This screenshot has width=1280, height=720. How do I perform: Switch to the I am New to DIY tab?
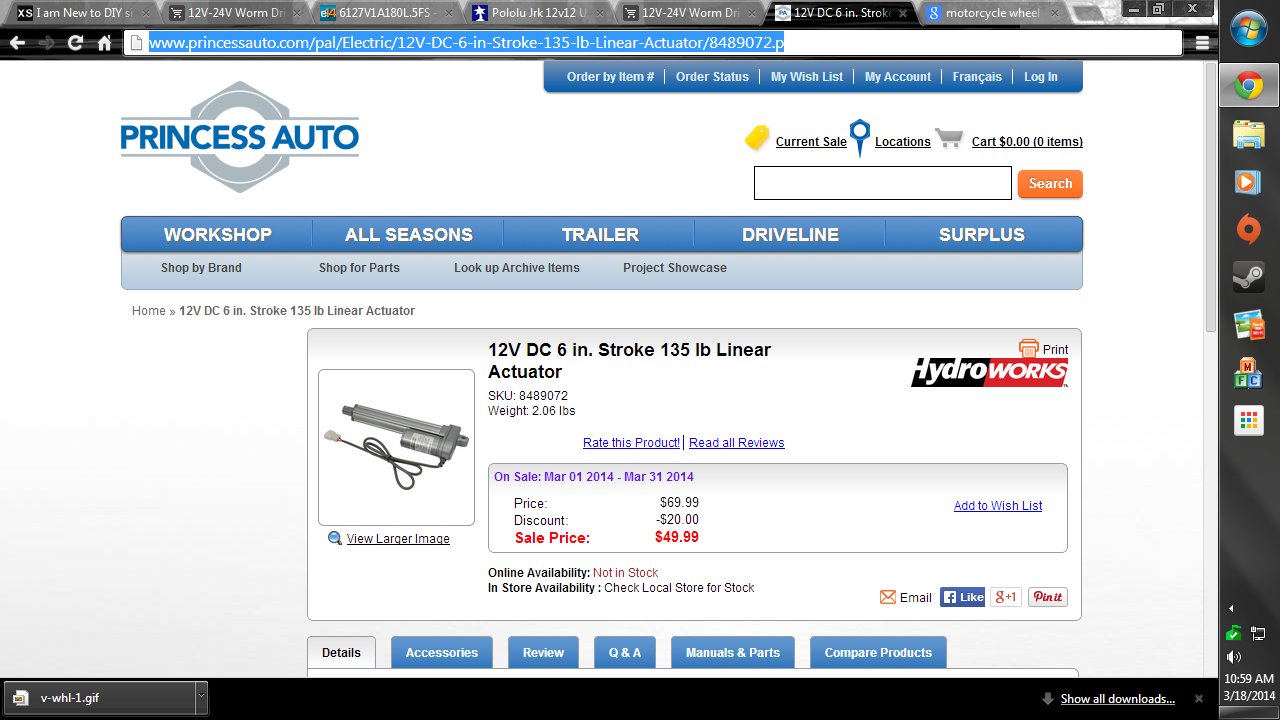83,13
